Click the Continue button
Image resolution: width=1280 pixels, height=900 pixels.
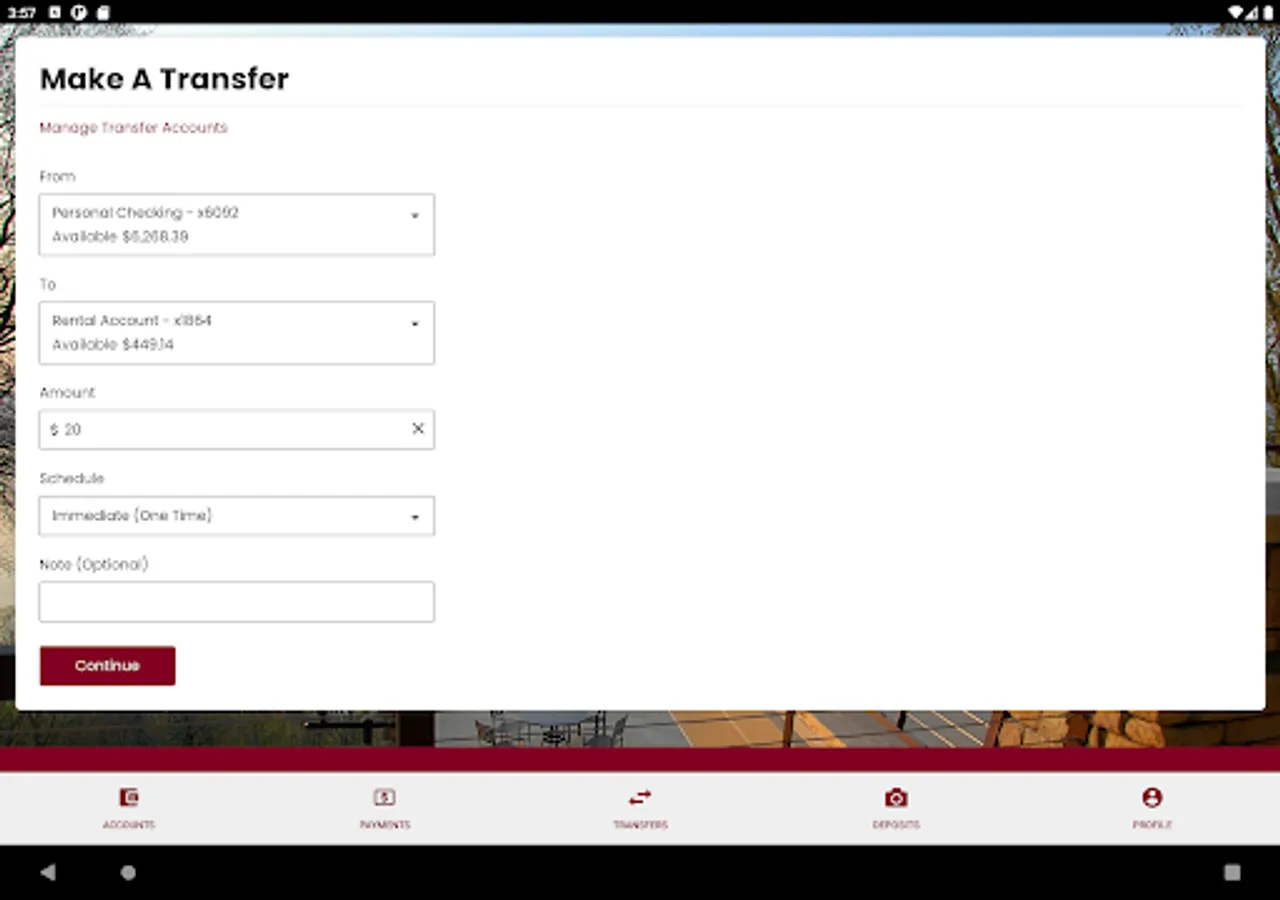click(107, 666)
